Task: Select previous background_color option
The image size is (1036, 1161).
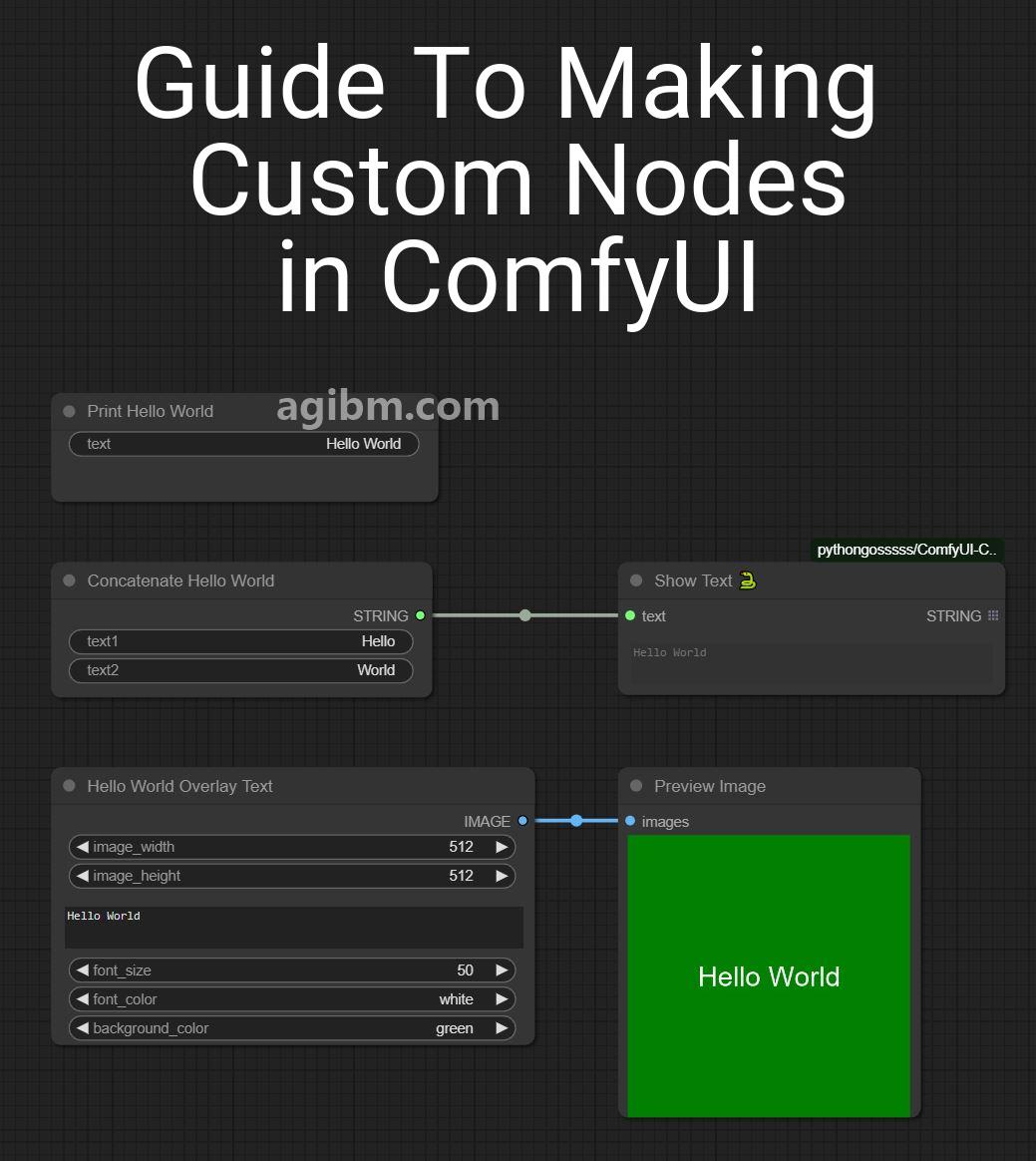Action: (x=82, y=1027)
